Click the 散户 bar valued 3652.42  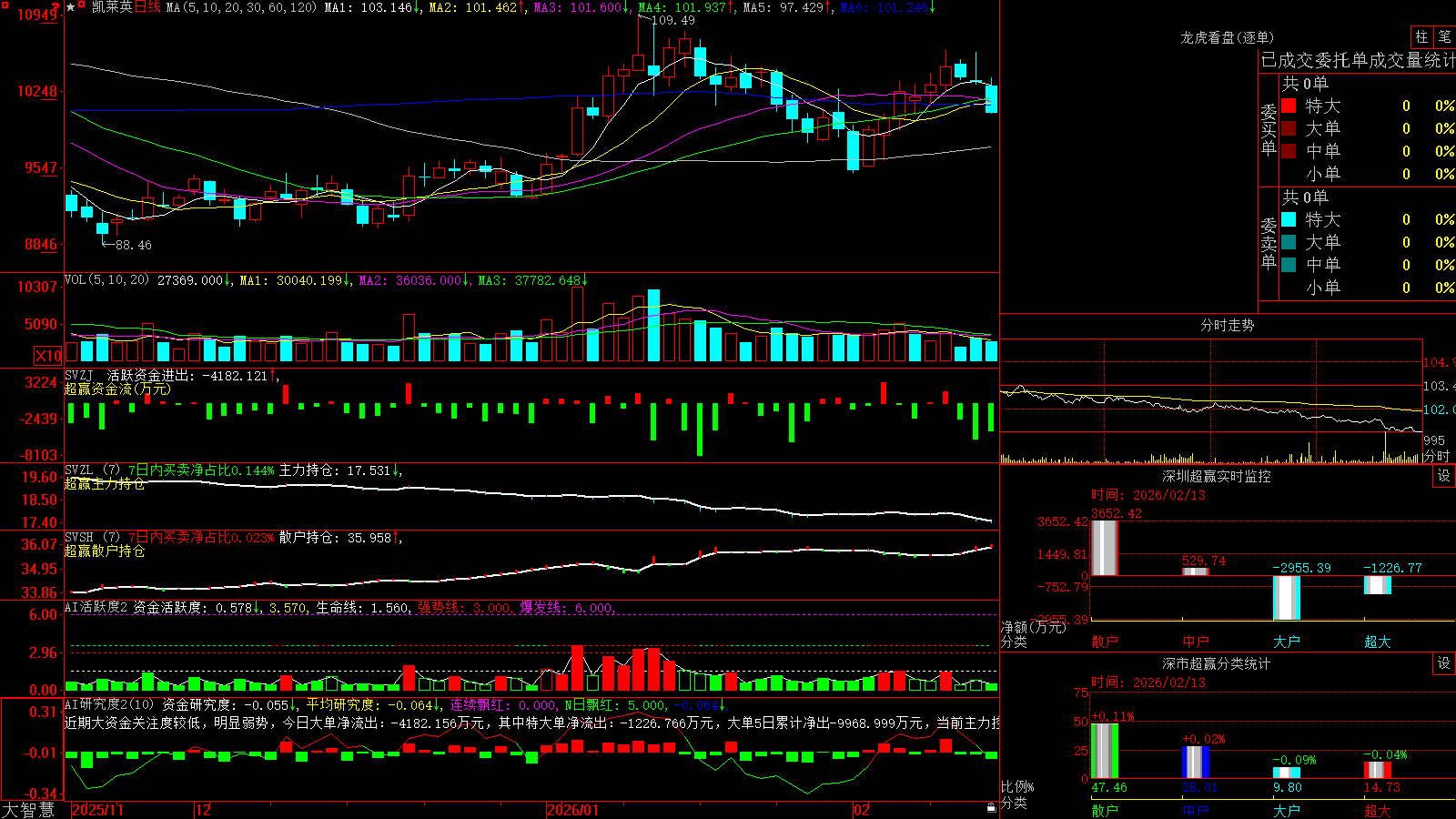coord(1104,548)
